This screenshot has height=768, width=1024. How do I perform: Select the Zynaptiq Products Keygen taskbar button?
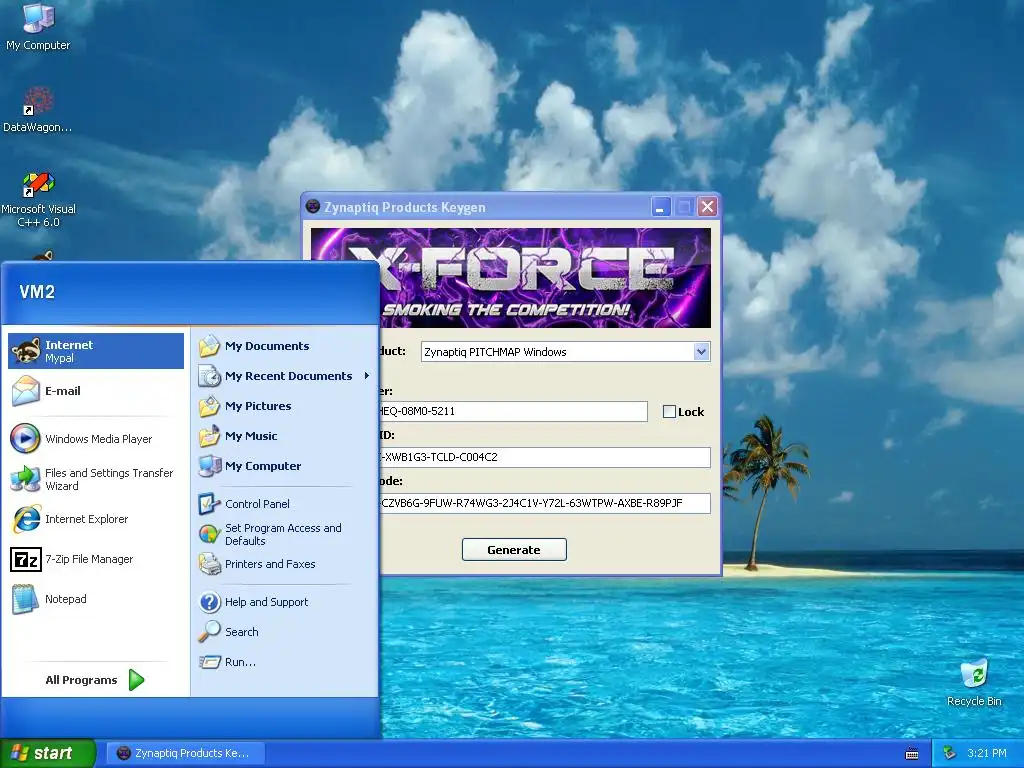click(185, 754)
